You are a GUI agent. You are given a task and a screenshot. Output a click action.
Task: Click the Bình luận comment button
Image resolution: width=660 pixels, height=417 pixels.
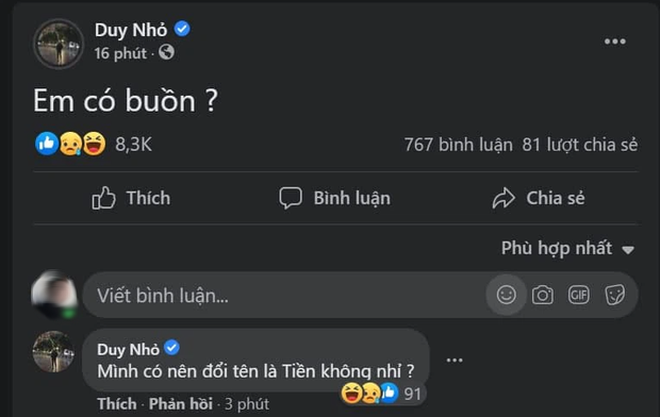(x=335, y=198)
